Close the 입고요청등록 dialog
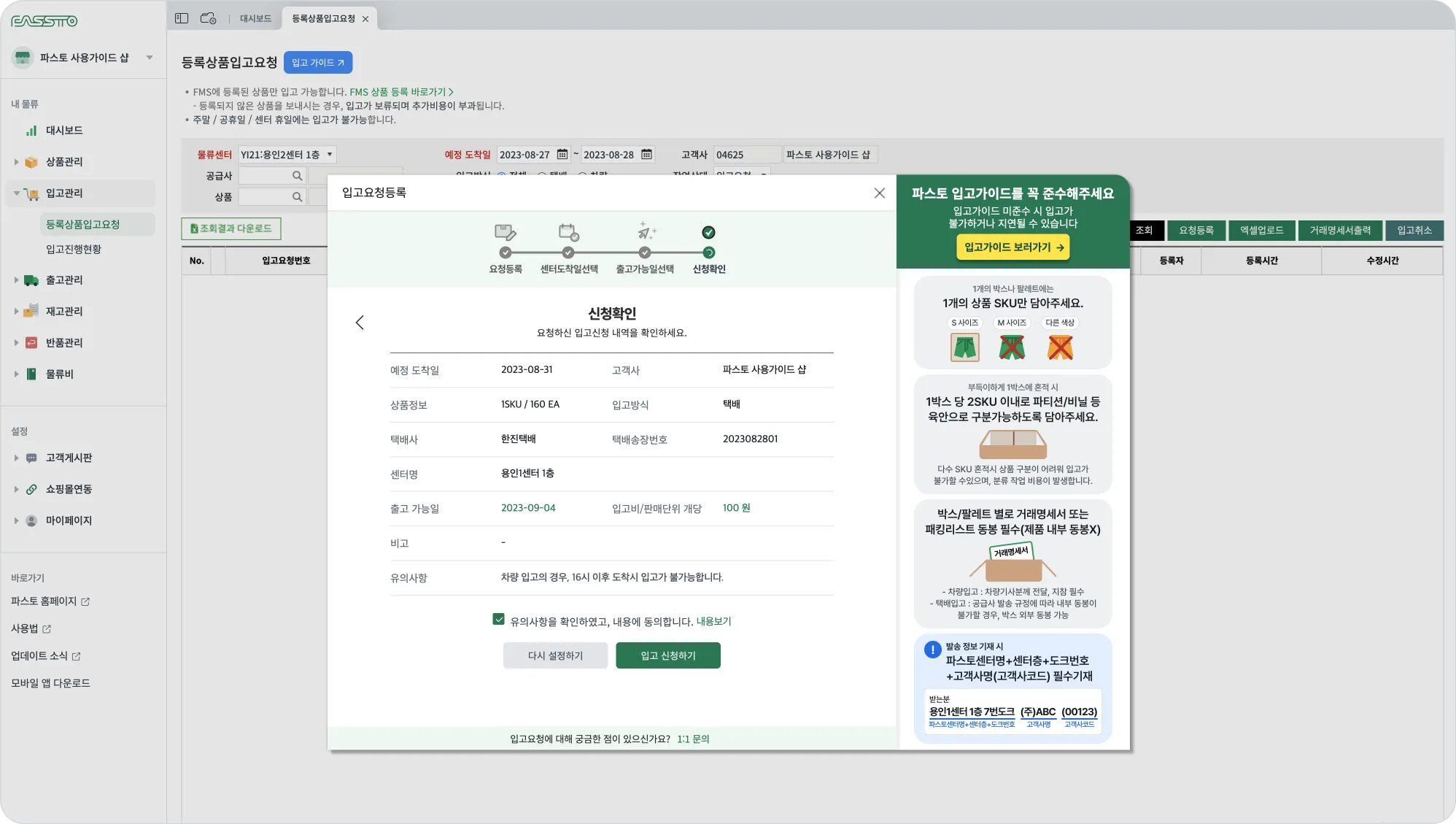This screenshot has height=824, width=1456. [879, 193]
